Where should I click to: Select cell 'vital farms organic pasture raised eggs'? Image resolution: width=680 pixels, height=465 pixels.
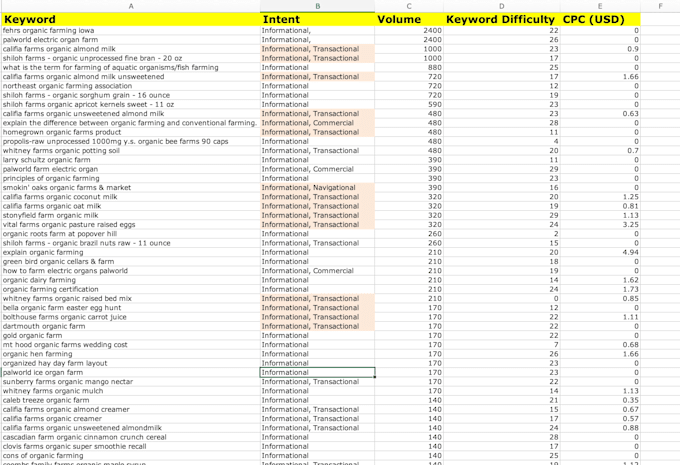click(x=131, y=224)
